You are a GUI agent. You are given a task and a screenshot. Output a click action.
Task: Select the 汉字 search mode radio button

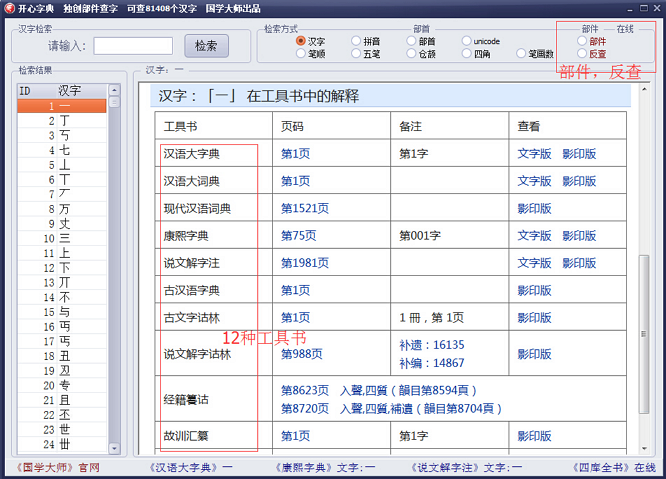[301, 41]
